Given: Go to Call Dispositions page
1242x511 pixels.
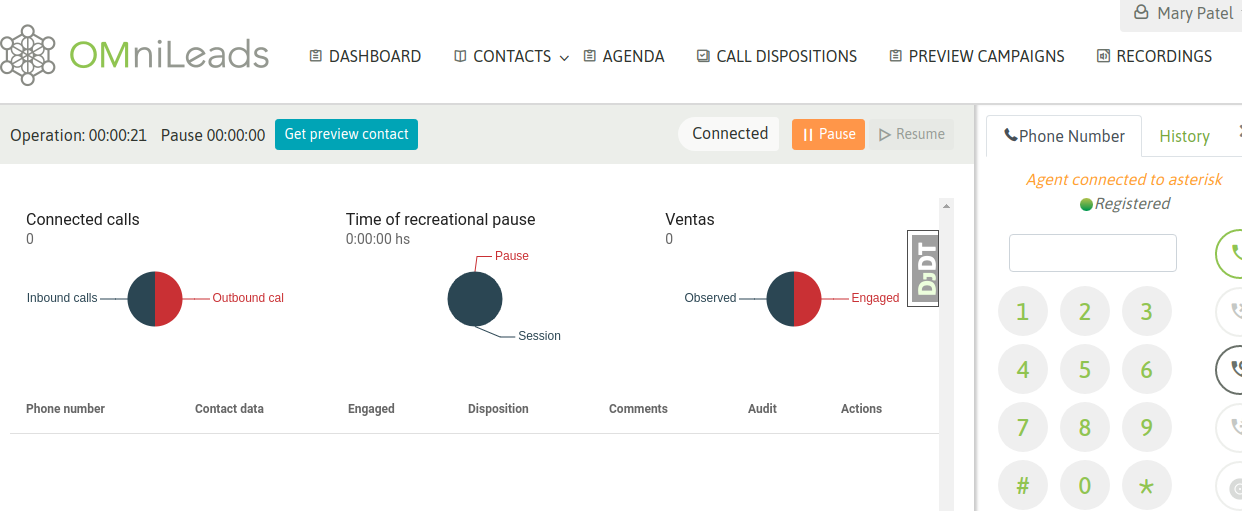Looking at the screenshot, I should (x=776, y=57).
